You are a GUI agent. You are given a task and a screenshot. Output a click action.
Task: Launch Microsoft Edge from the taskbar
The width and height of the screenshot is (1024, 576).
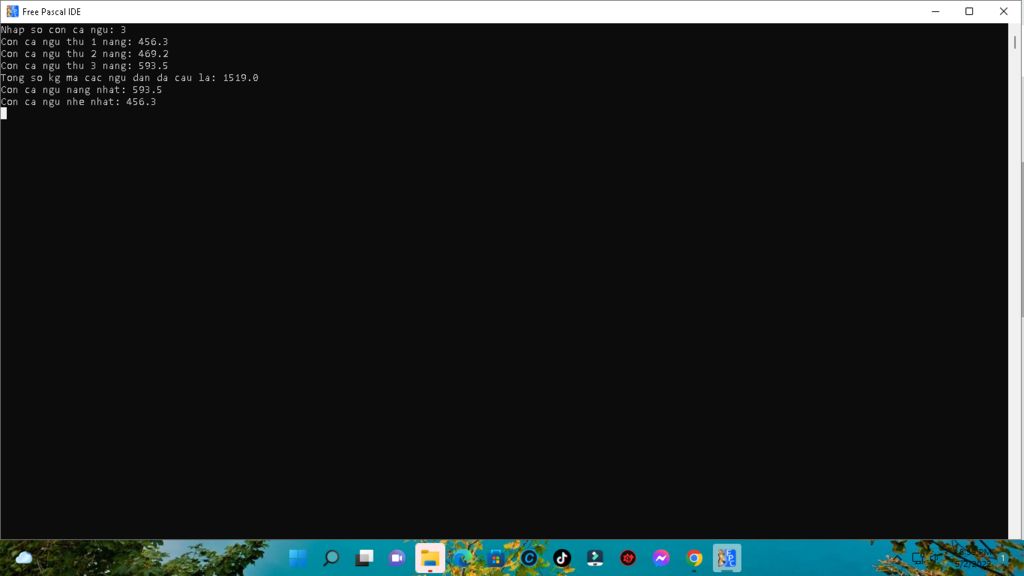coord(463,558)
